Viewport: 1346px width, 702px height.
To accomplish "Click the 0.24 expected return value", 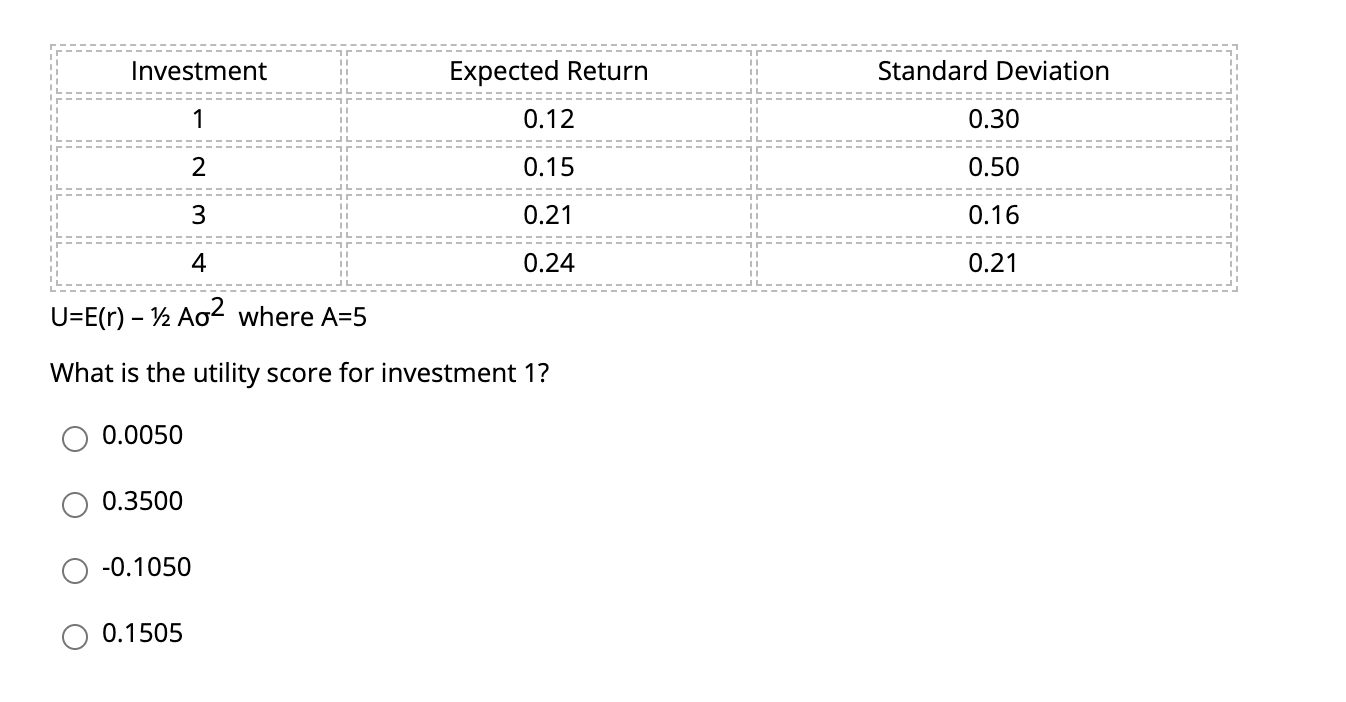I will pyautogui.click(x=548, y=262).
